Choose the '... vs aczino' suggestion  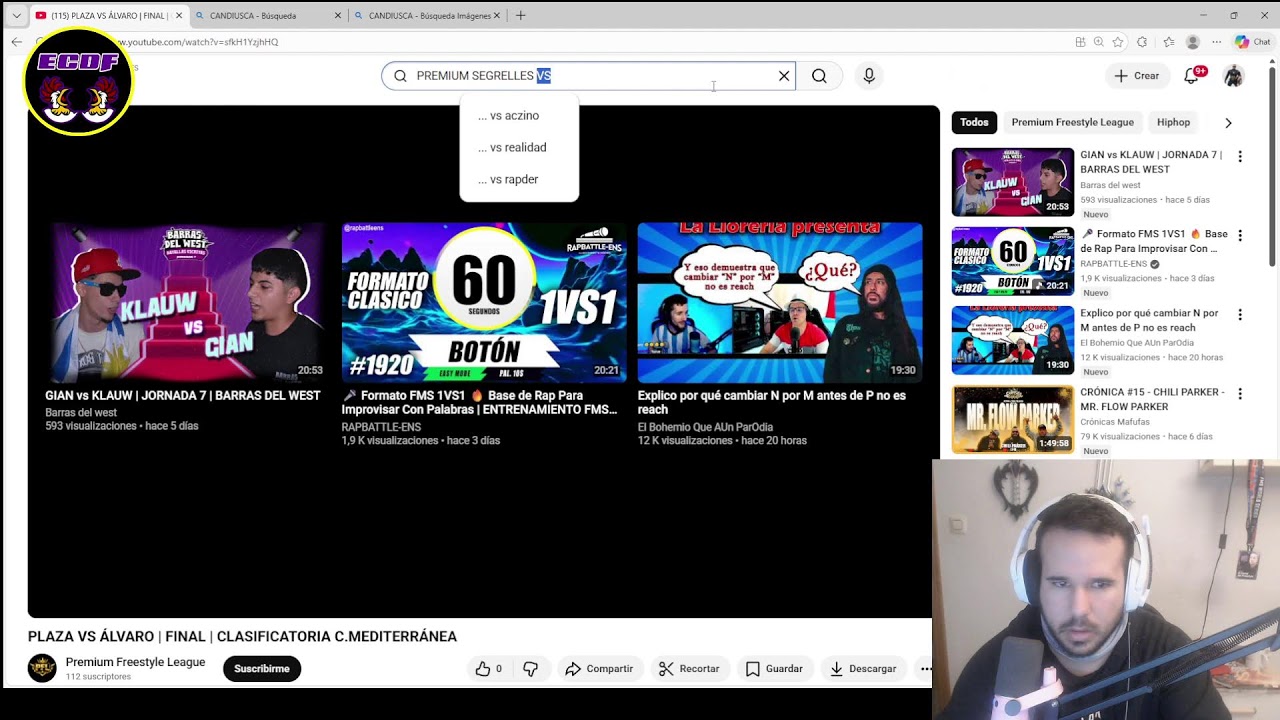(x=519, y=116)
